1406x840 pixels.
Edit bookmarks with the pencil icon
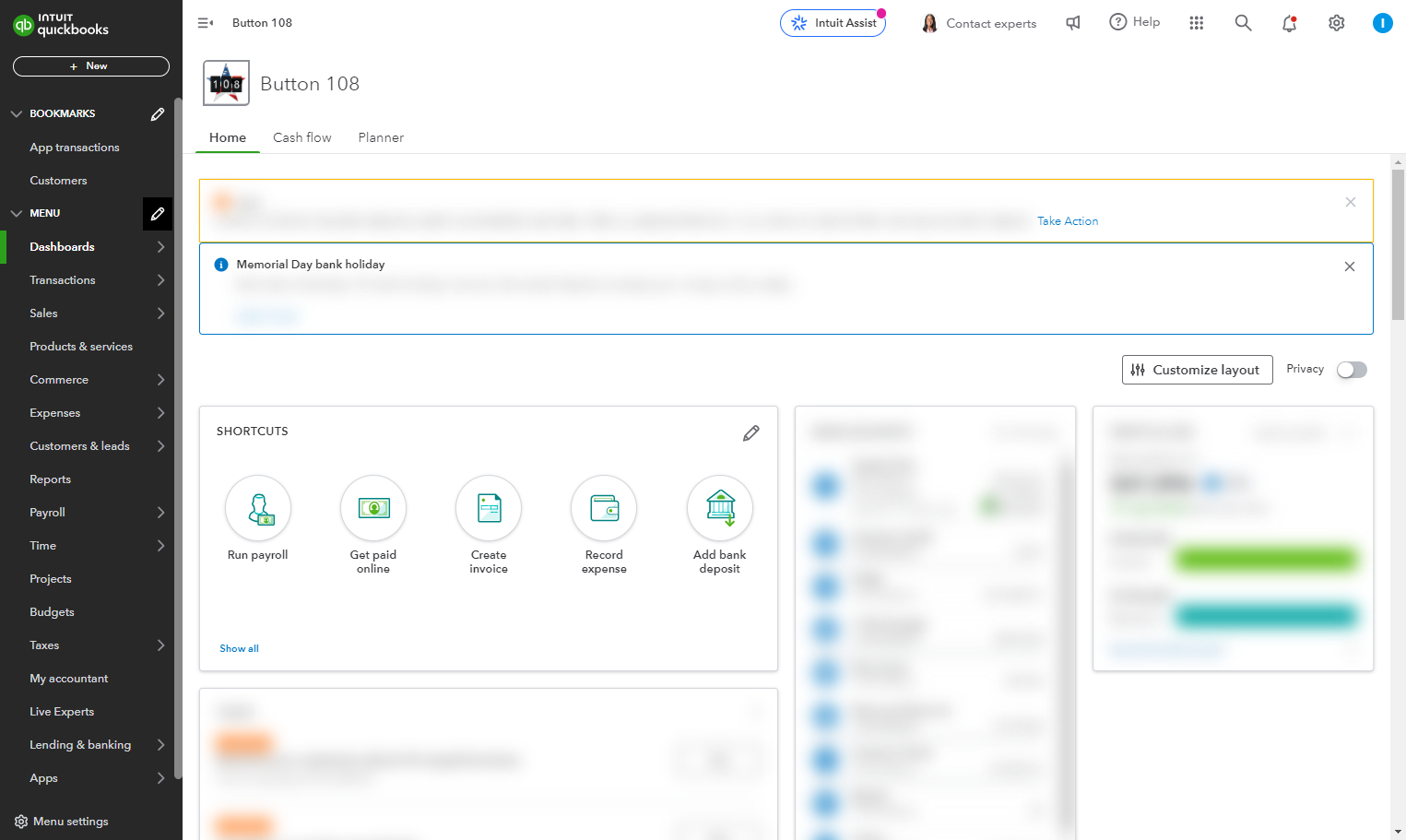pos(158,114)
